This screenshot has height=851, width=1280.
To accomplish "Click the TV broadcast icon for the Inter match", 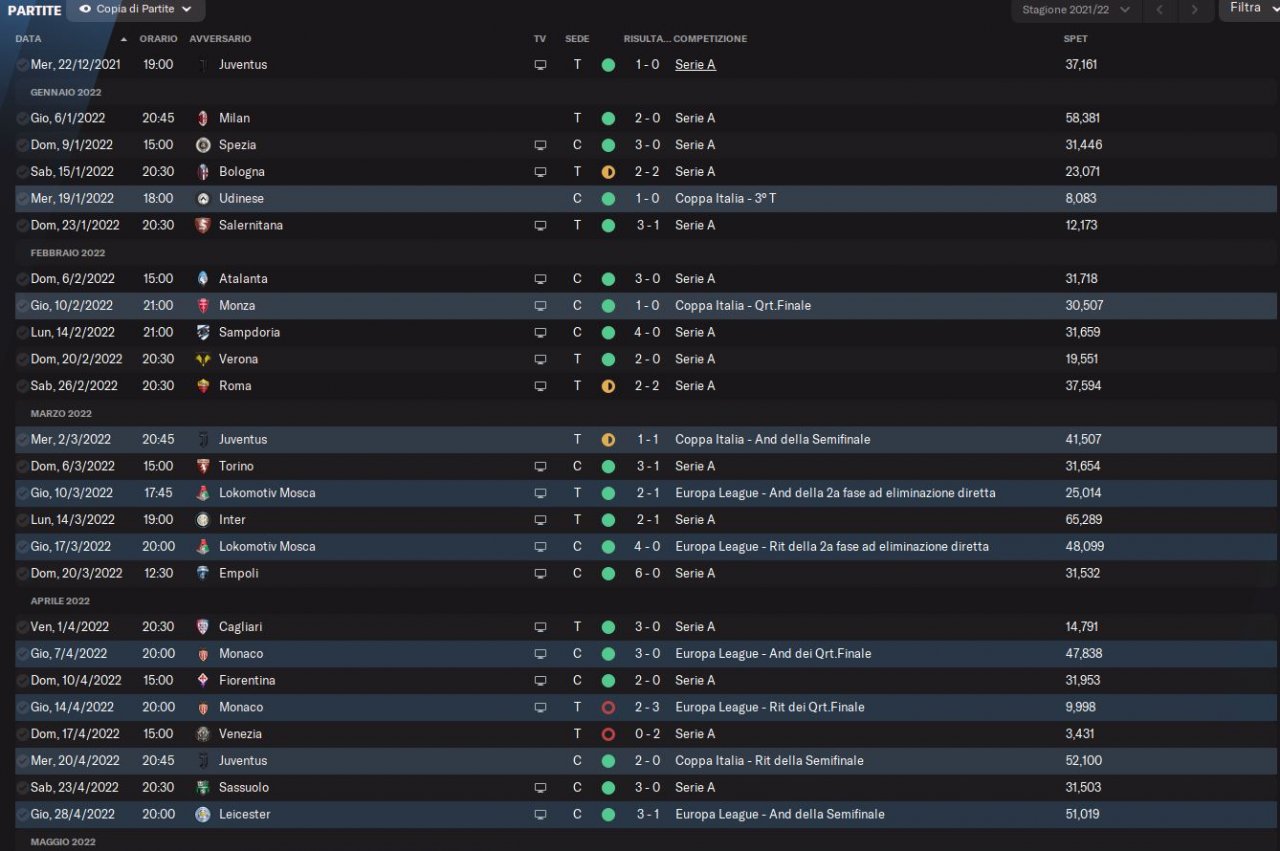I will [x=540, y=520].
